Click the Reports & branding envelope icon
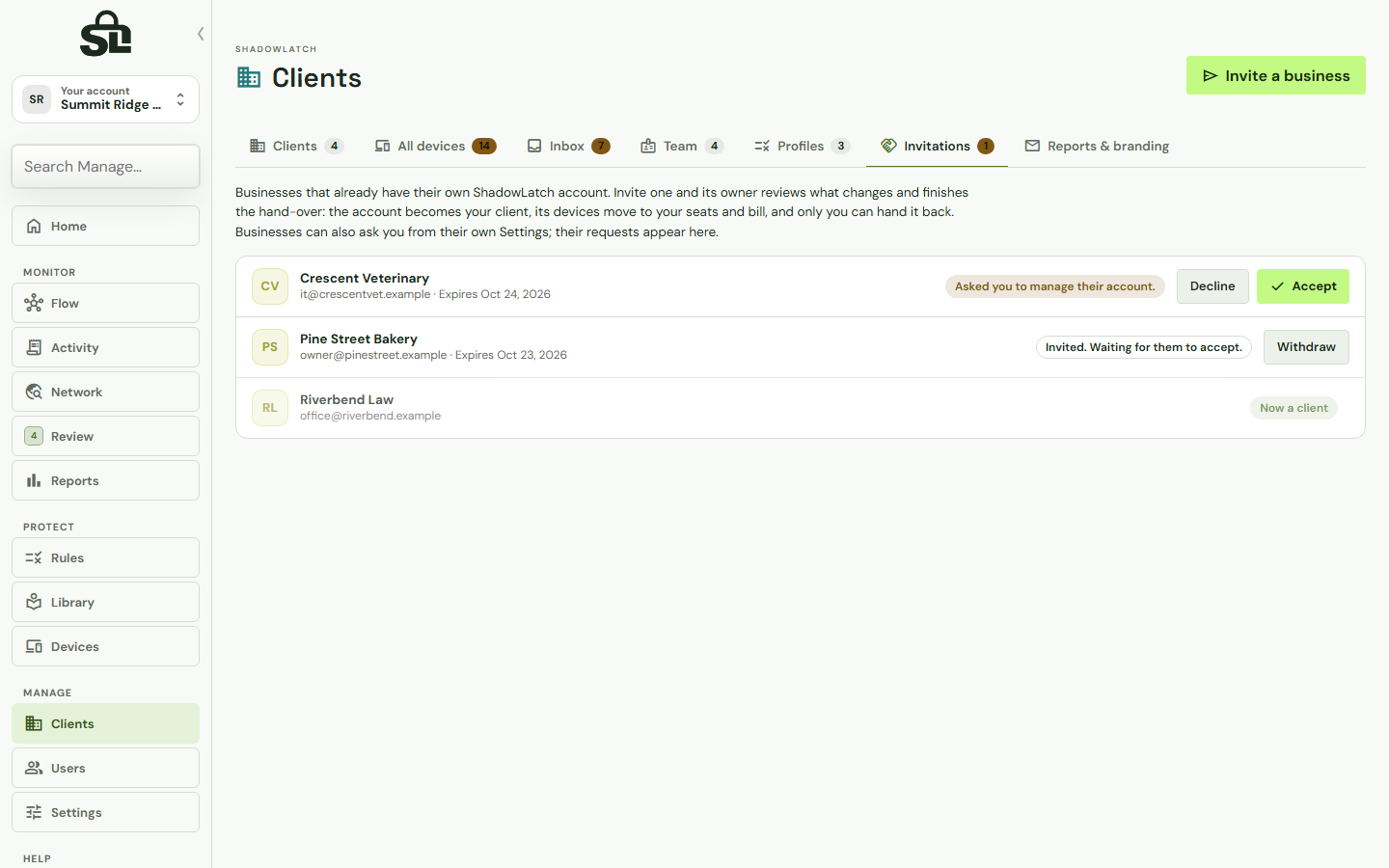 1032,146
